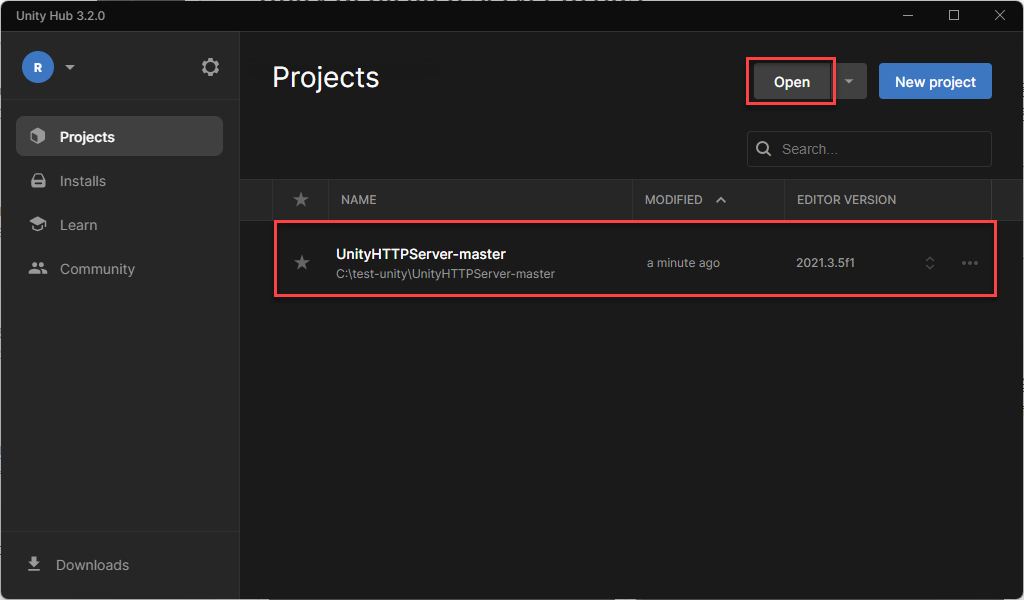Click the Installs drive icon
This screenshot has height=600, width=1024.
(x=39, y=181)
